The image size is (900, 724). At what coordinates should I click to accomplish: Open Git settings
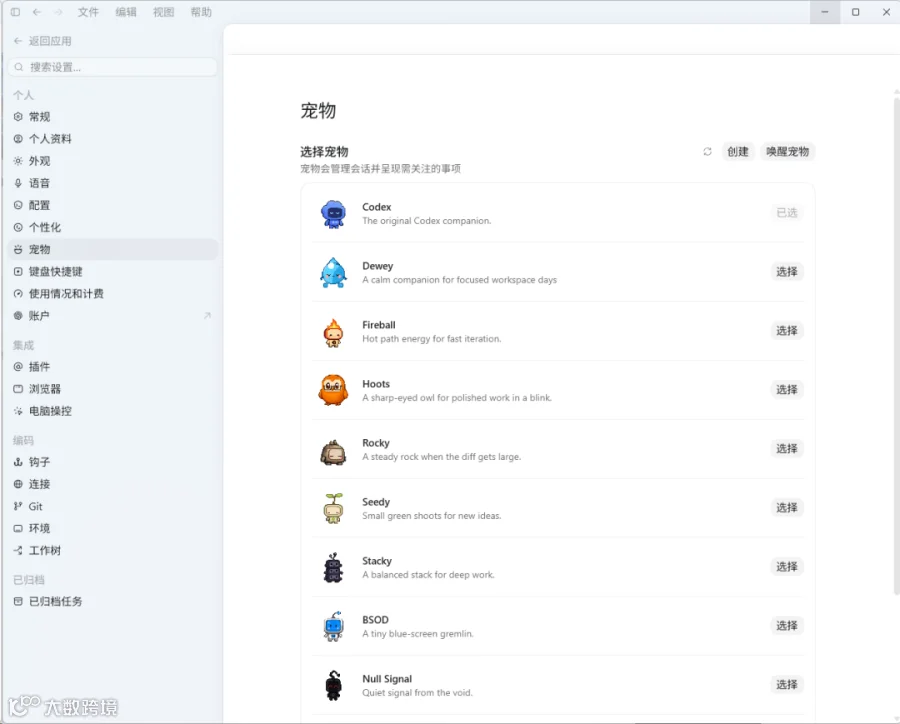[x=112, y=506]
